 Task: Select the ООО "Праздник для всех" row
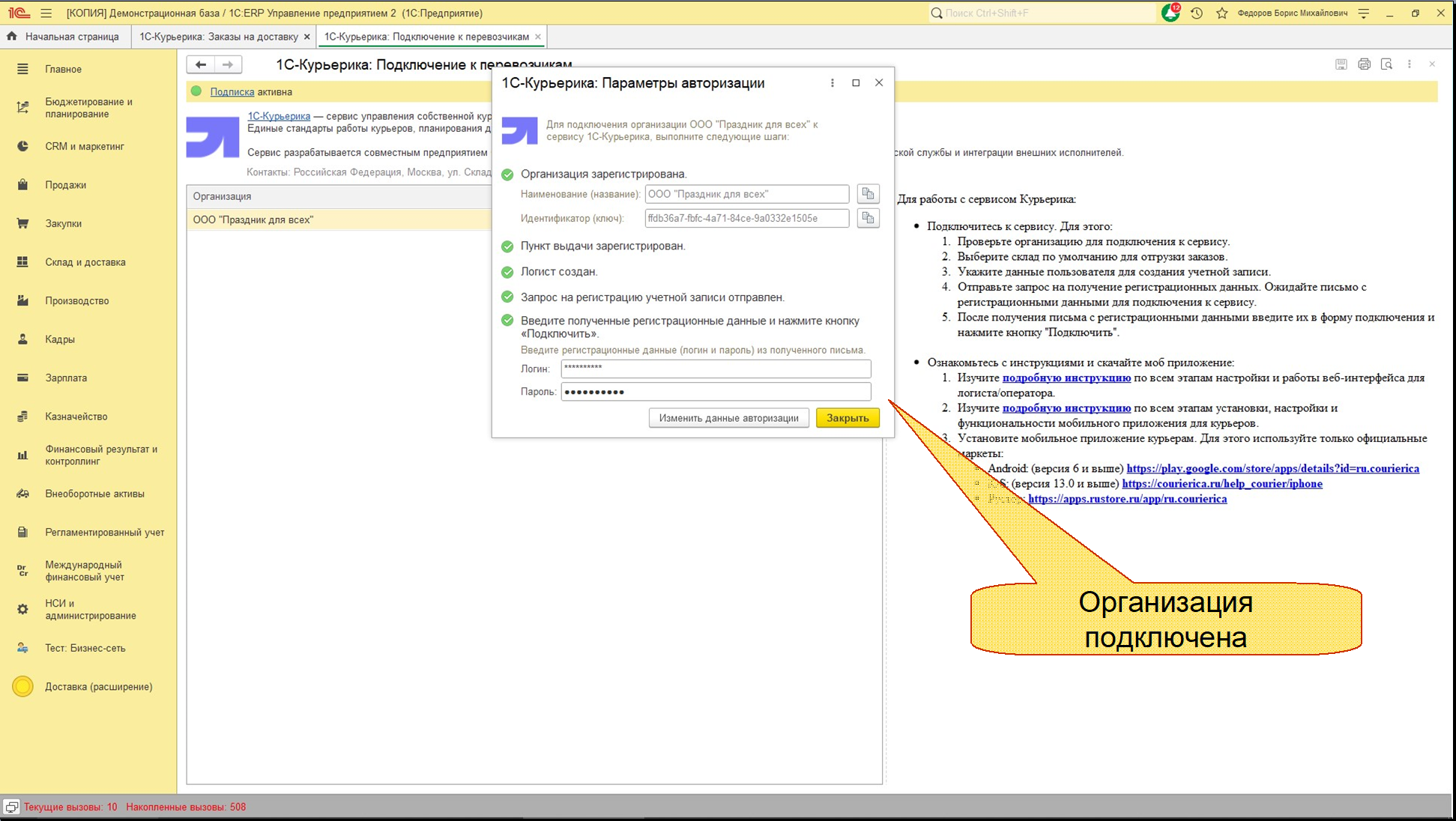(339, 219)
